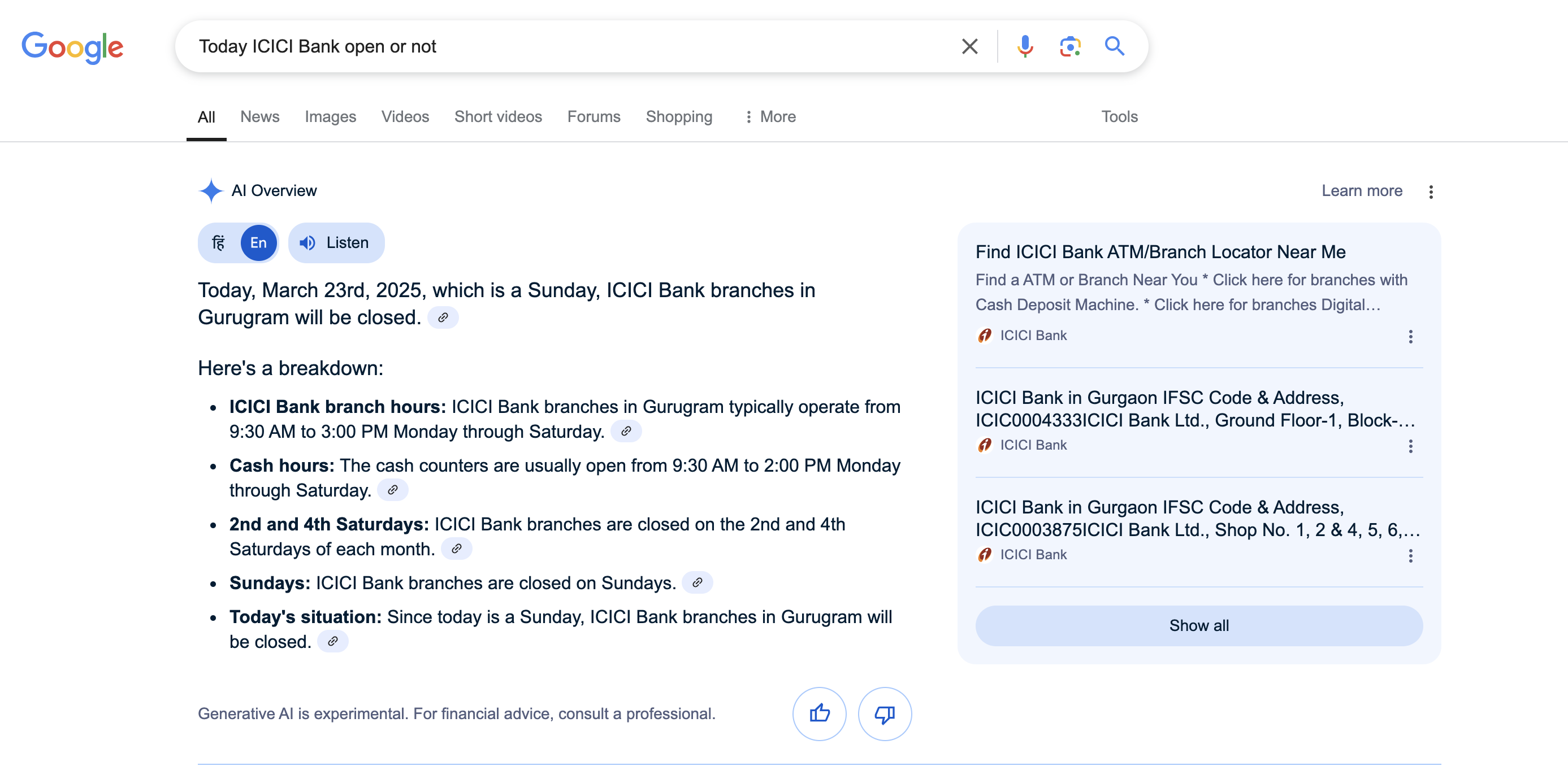The height and width of the screenshot is (766, 1568).
Task: Switch AI Overview language to Hindi
Action: (x=219, y=243)
